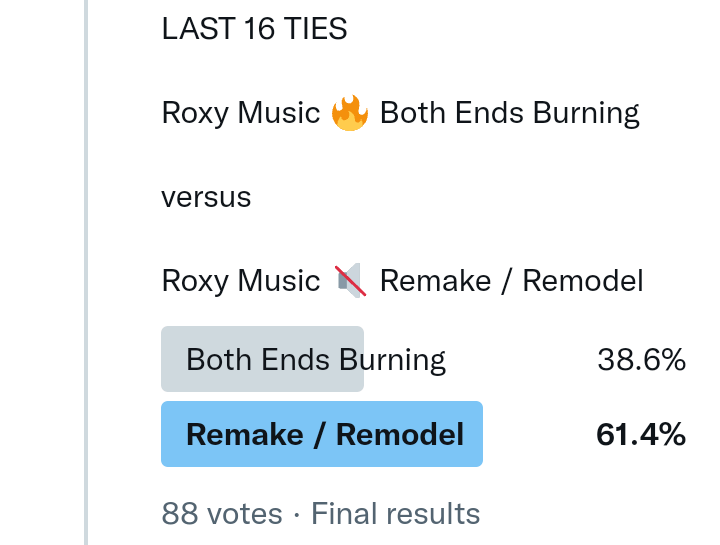Click the word versus in the tweet
The image size is (720, 545).
click(x=206, y=197)
